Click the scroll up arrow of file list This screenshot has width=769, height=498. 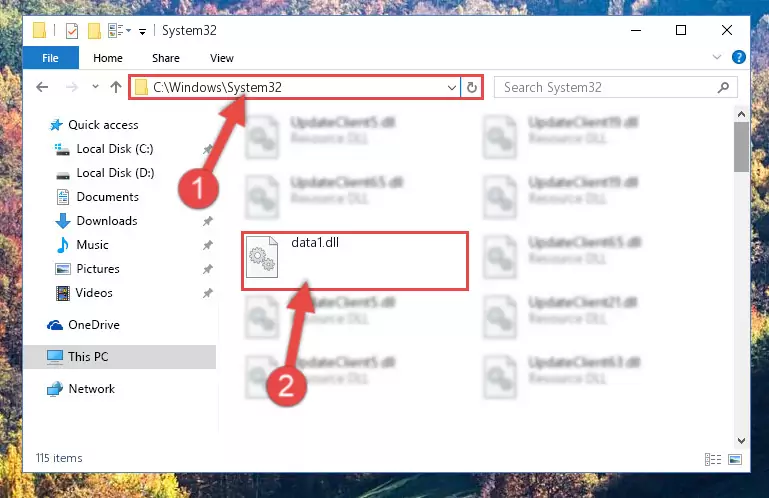741,114
